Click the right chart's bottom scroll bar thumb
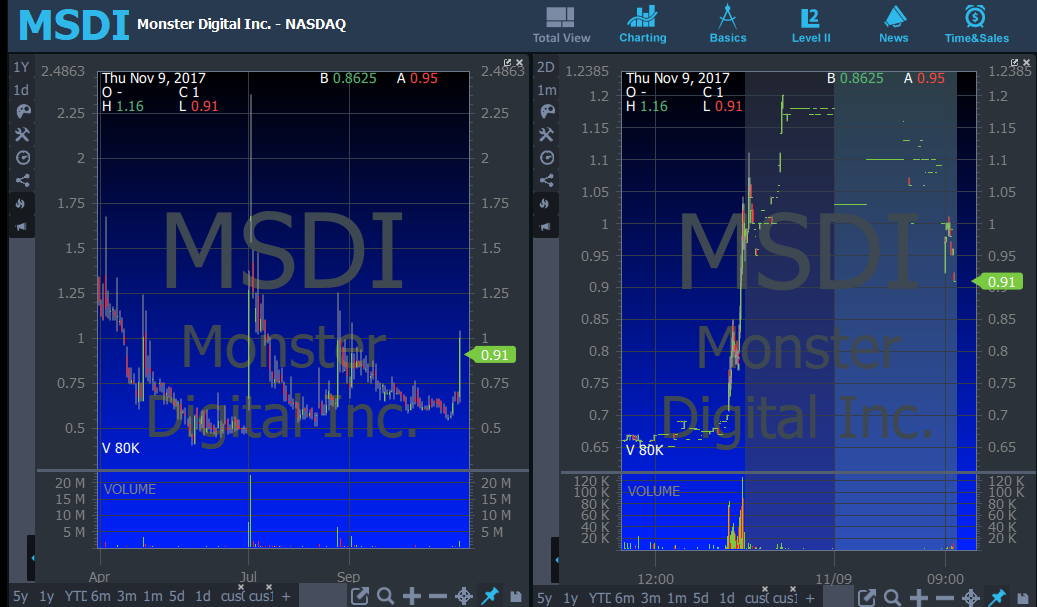 click(839, 597)
